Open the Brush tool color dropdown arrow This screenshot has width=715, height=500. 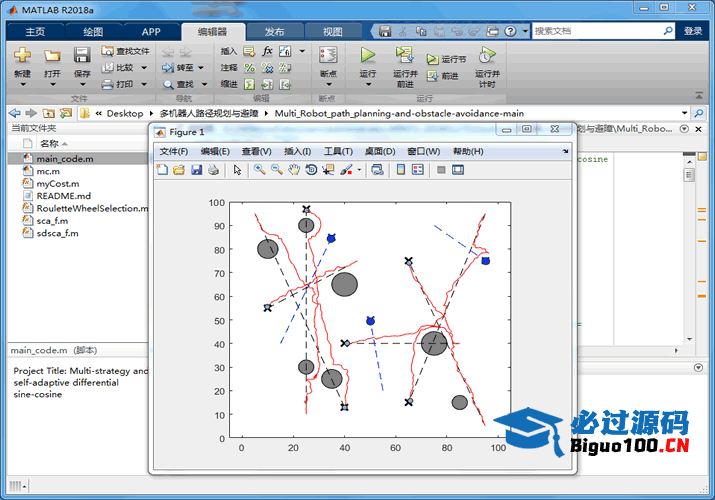[x=359, y=170]
